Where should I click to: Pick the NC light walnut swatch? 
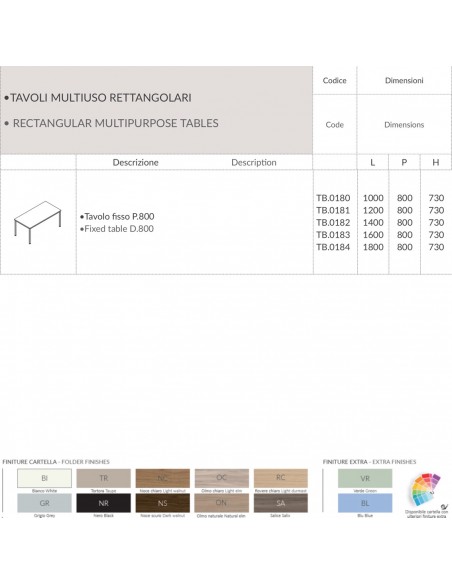point(163,478)
